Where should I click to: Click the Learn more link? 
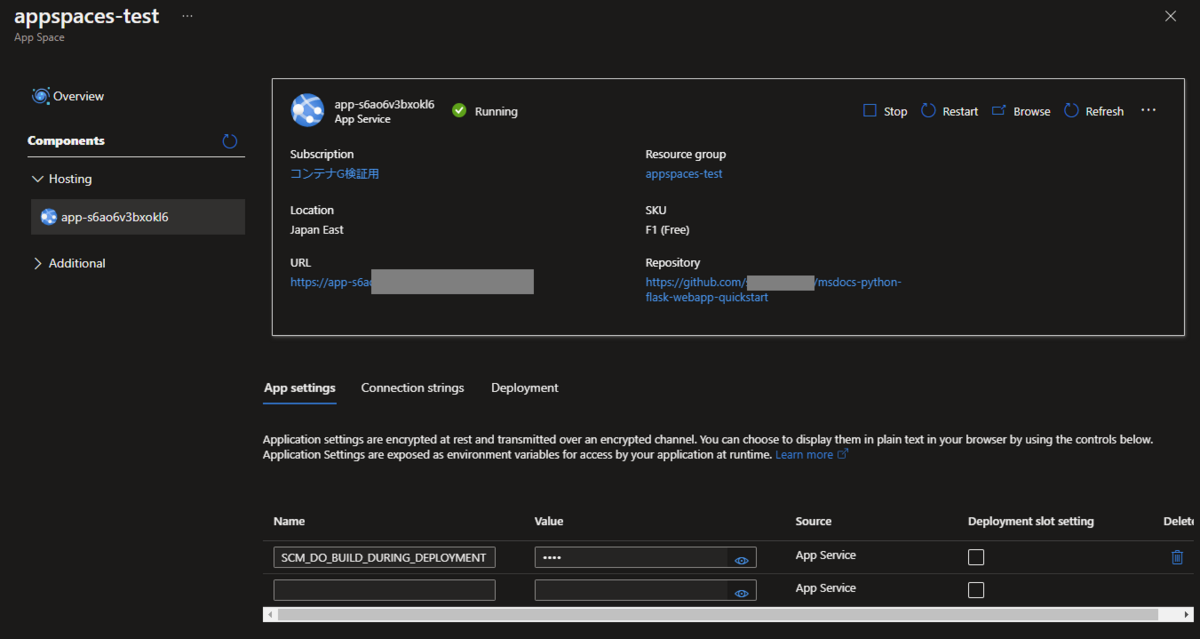click(x=804, y=454)
